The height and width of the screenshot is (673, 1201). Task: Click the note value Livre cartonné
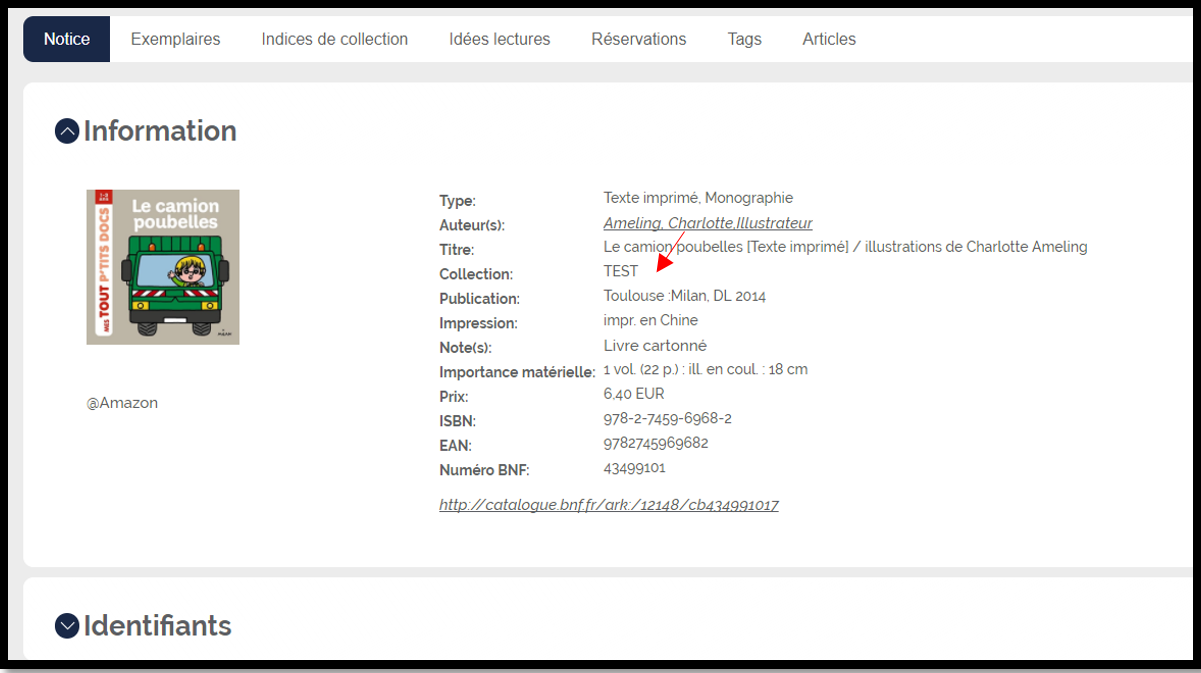(x=655, y=345)
